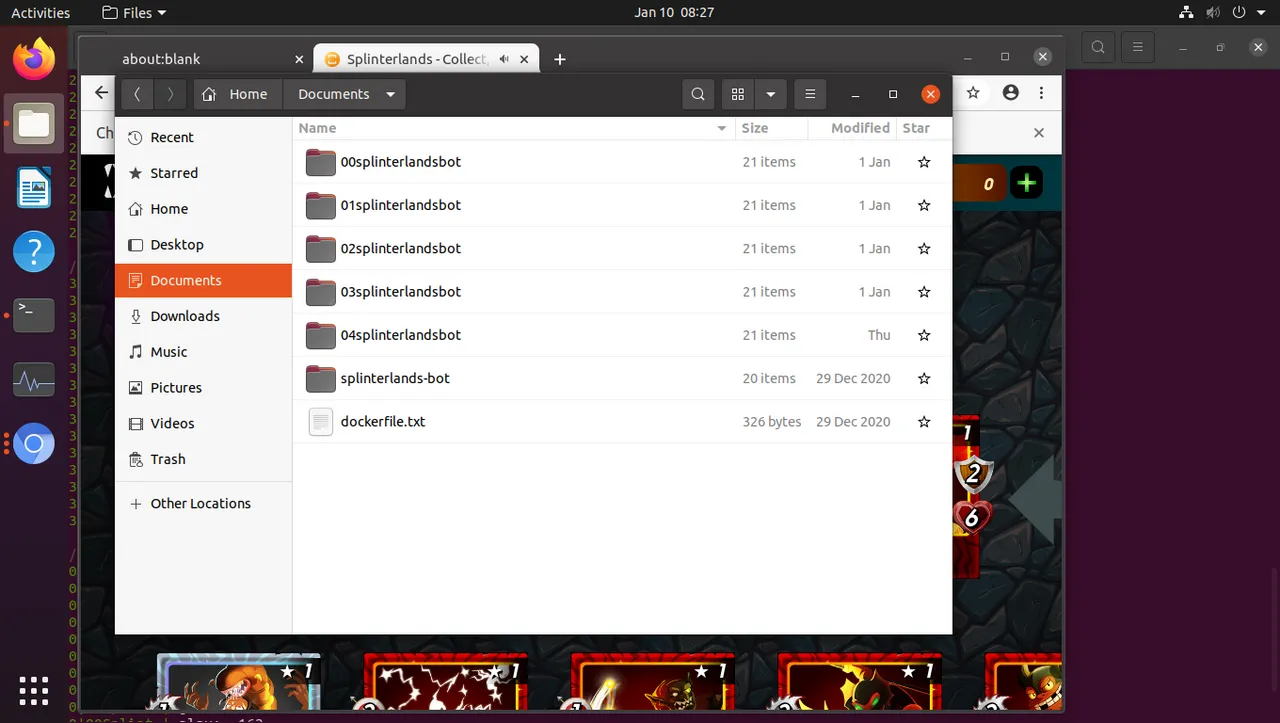Close the Splinterlands browser tab
The width and height of the screenshot is (1280, 723).
[526, 59]
